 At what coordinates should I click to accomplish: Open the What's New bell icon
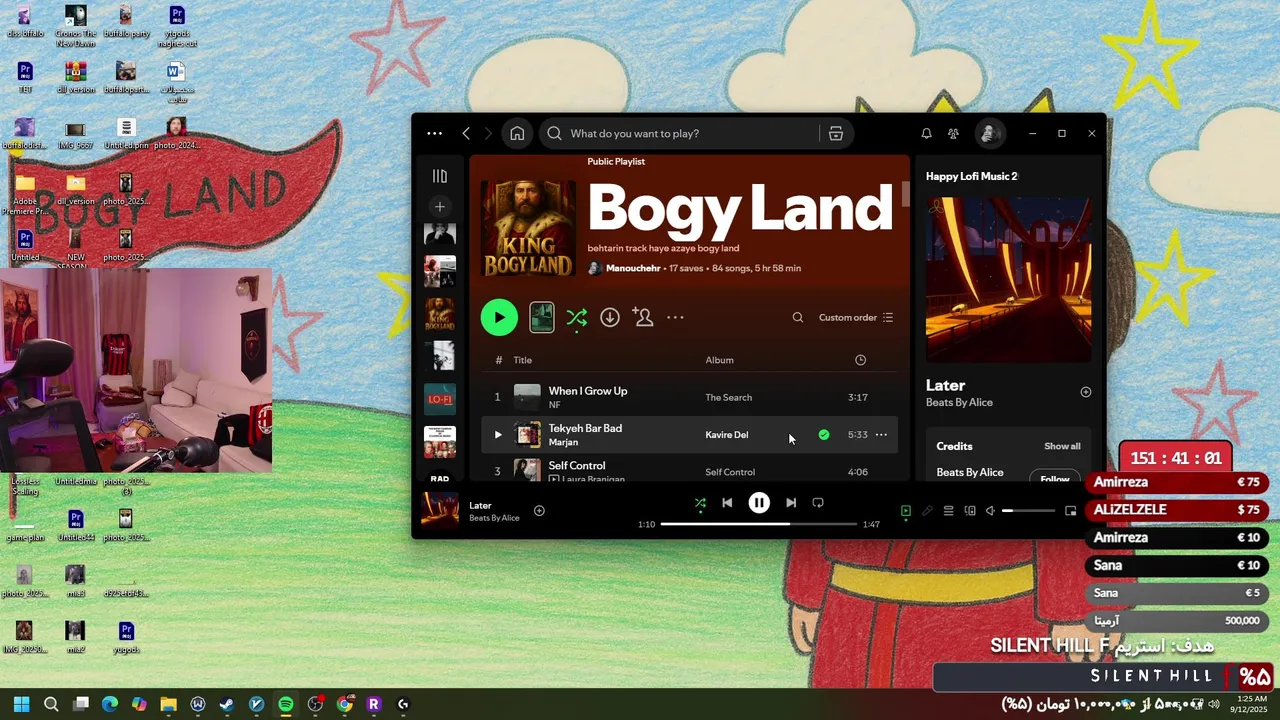point(926,133)
